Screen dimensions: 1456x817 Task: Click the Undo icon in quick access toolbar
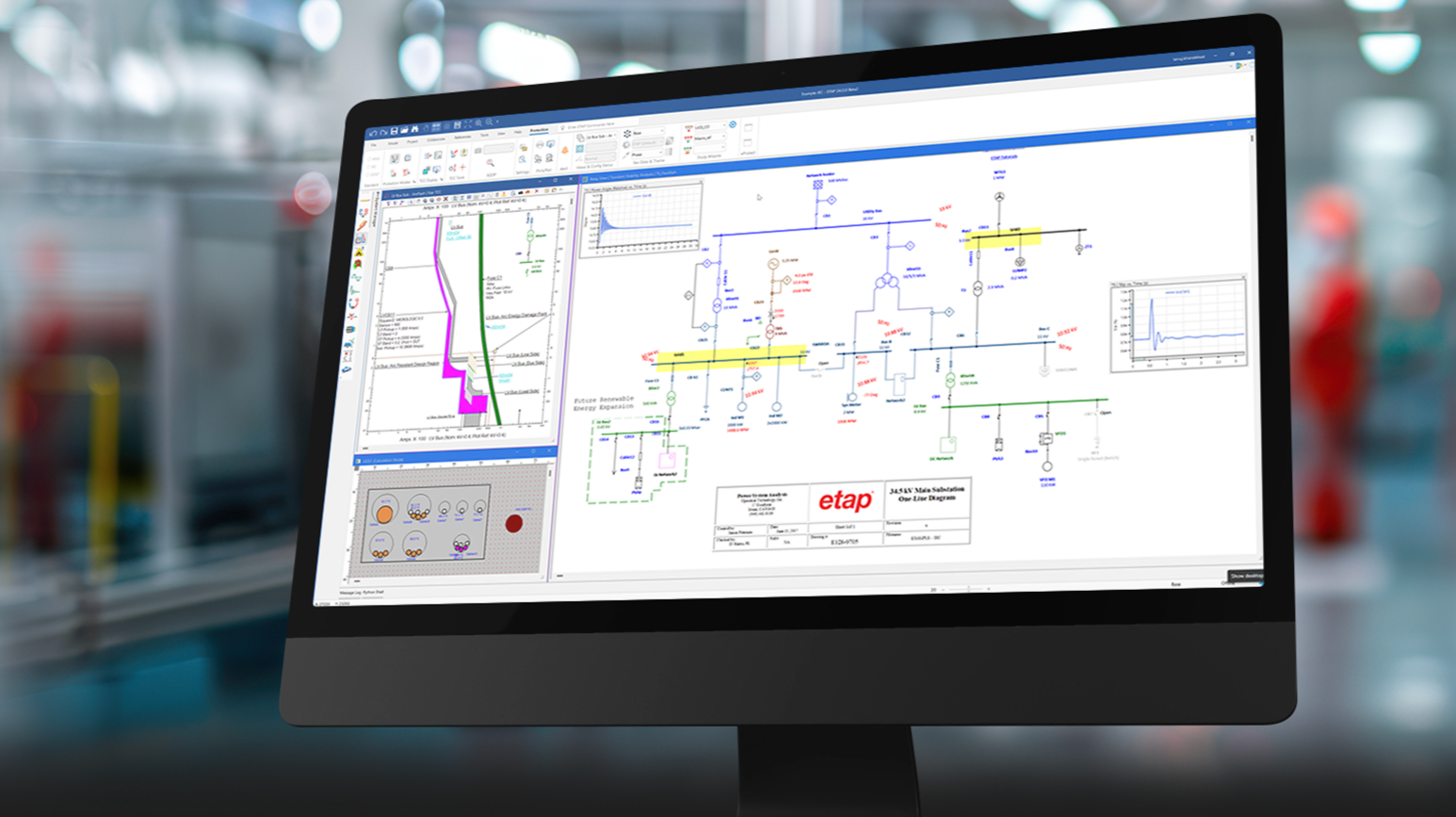pos(373,133)
